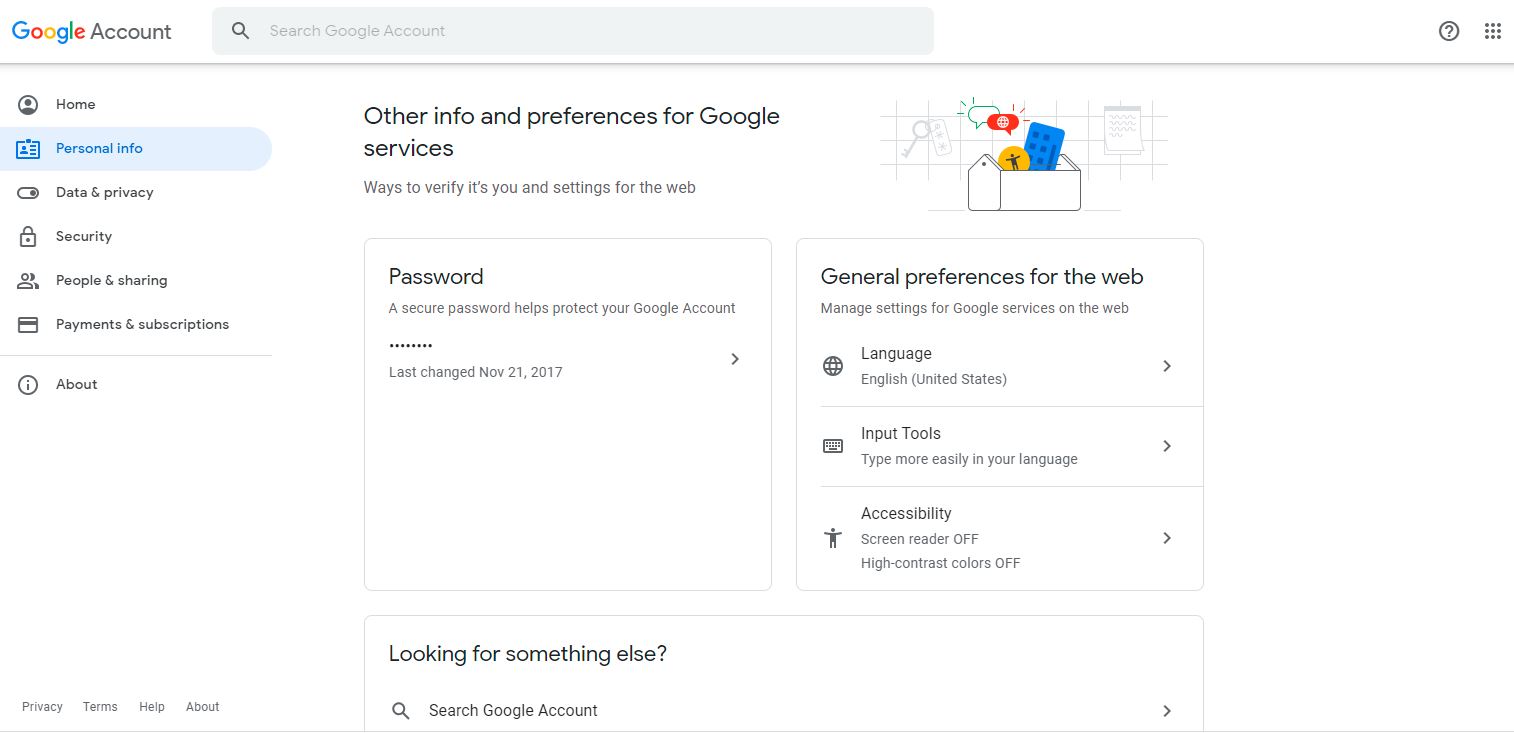Open the Data & privacy section

(104, 192)
